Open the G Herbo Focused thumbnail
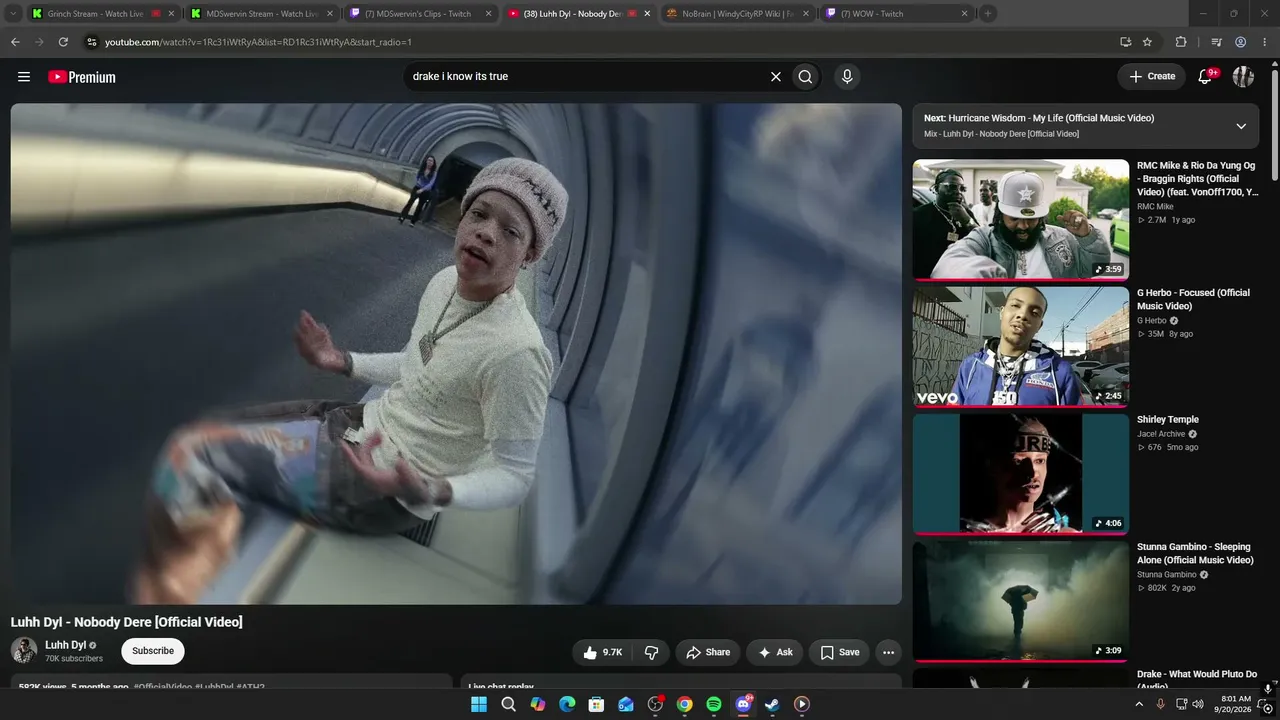Viewport: 1280px width, 720px height. pyautogui.click(x=1020, y=346)
